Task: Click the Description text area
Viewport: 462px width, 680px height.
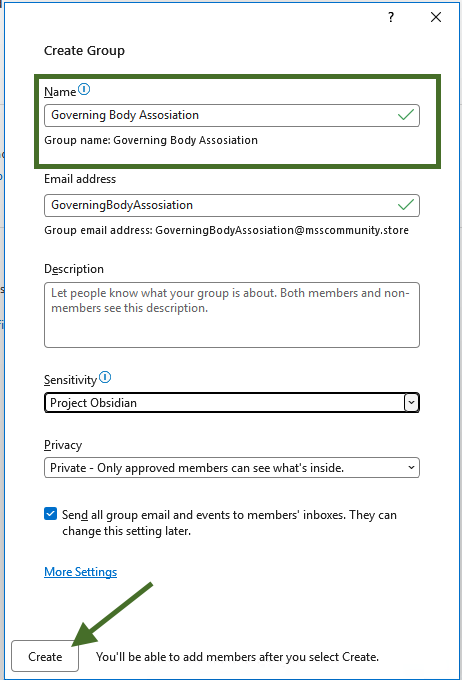Action: (232, 315)
